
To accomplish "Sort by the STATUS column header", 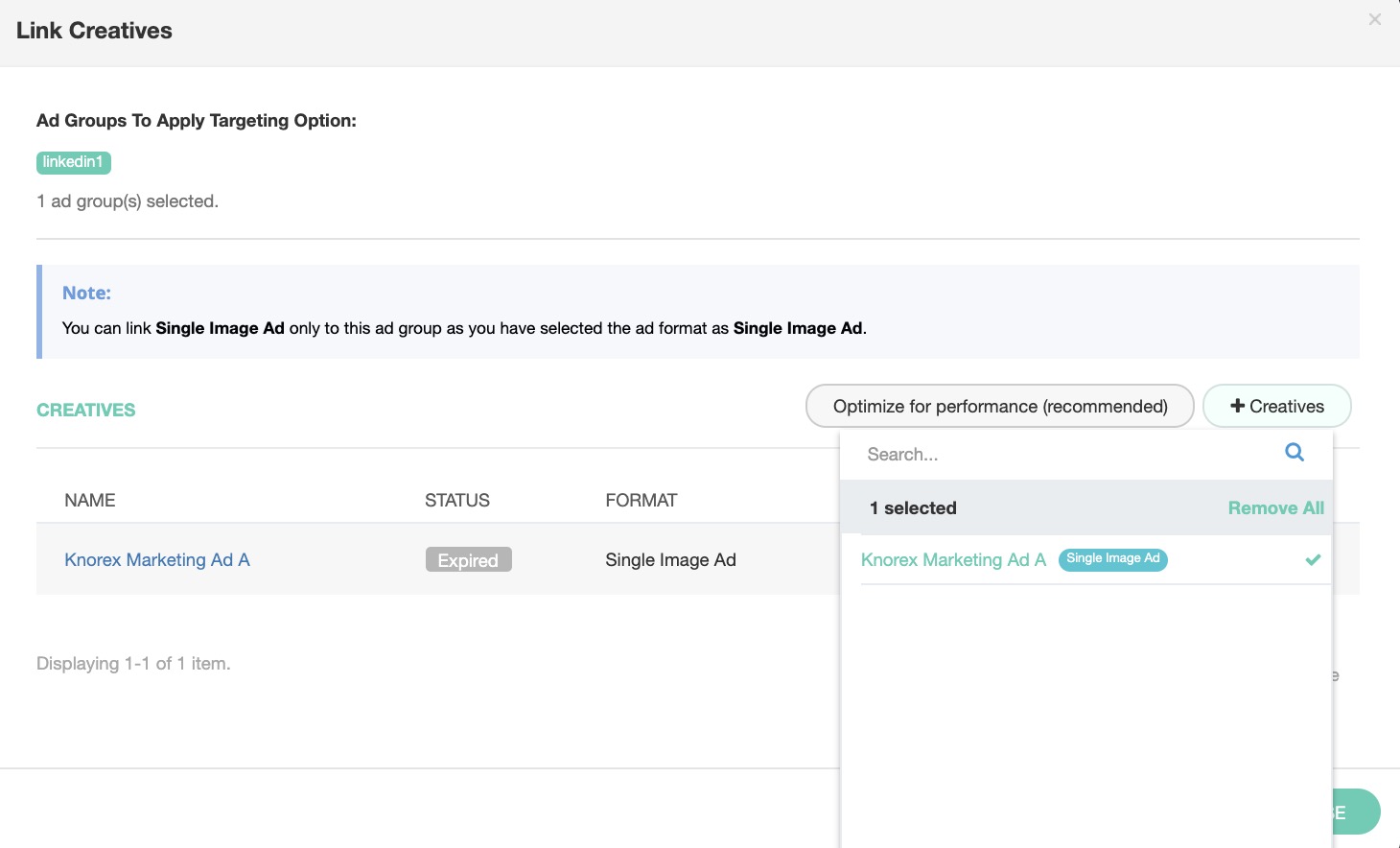I will click(x=456, y=500).
